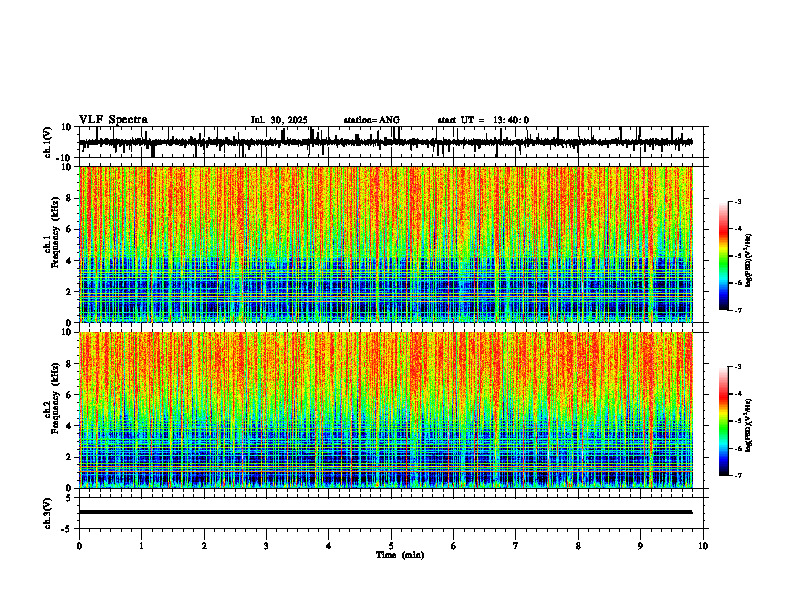The width and height of the screenshot is (792, 612).
Task: Click inside the ch.2 spectrogram panel
Action: pyautogui.click(x=385, y=410)
